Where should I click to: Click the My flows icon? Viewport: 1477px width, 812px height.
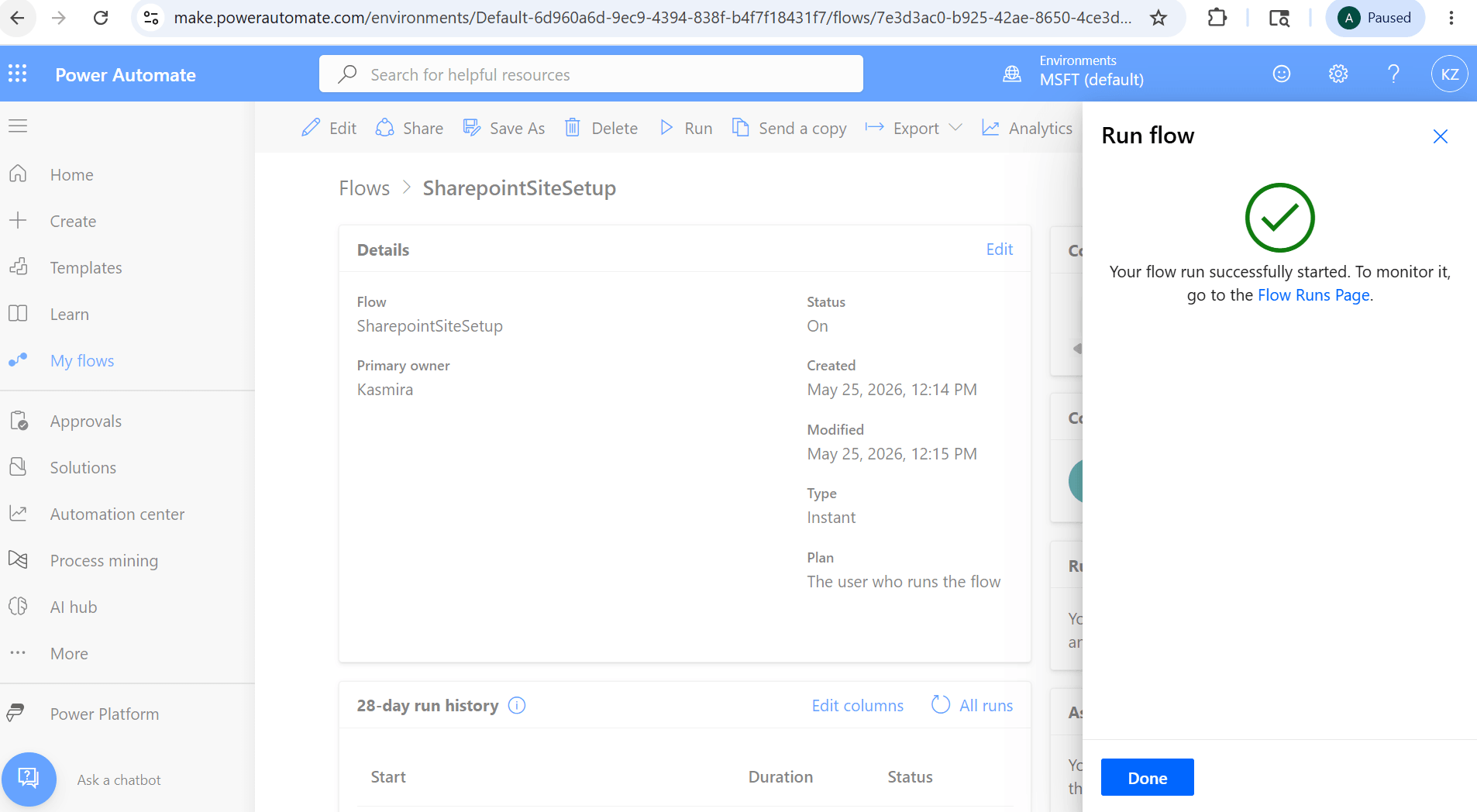pos(18,360)
